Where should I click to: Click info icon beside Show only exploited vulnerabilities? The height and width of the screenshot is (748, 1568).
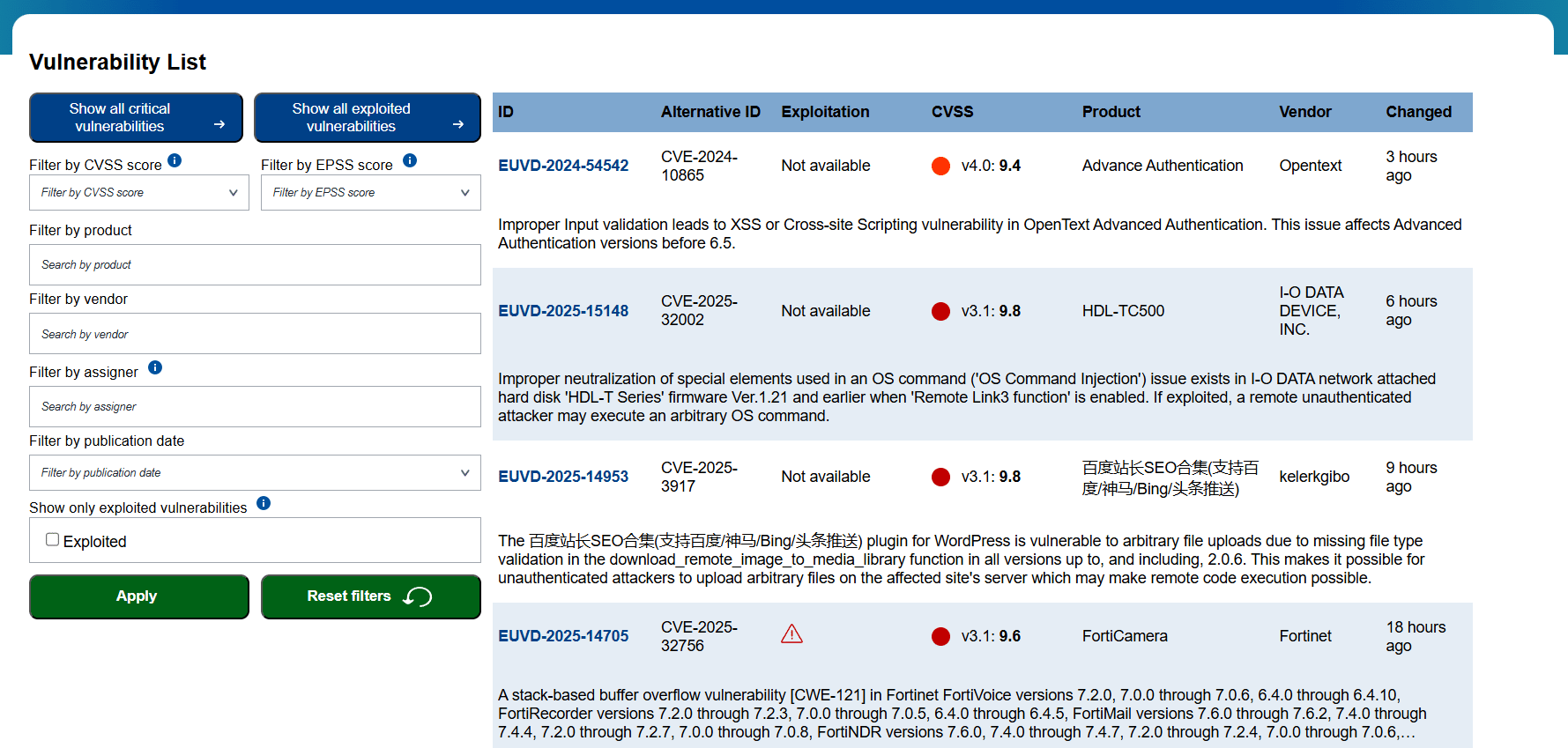pos(264,503)
